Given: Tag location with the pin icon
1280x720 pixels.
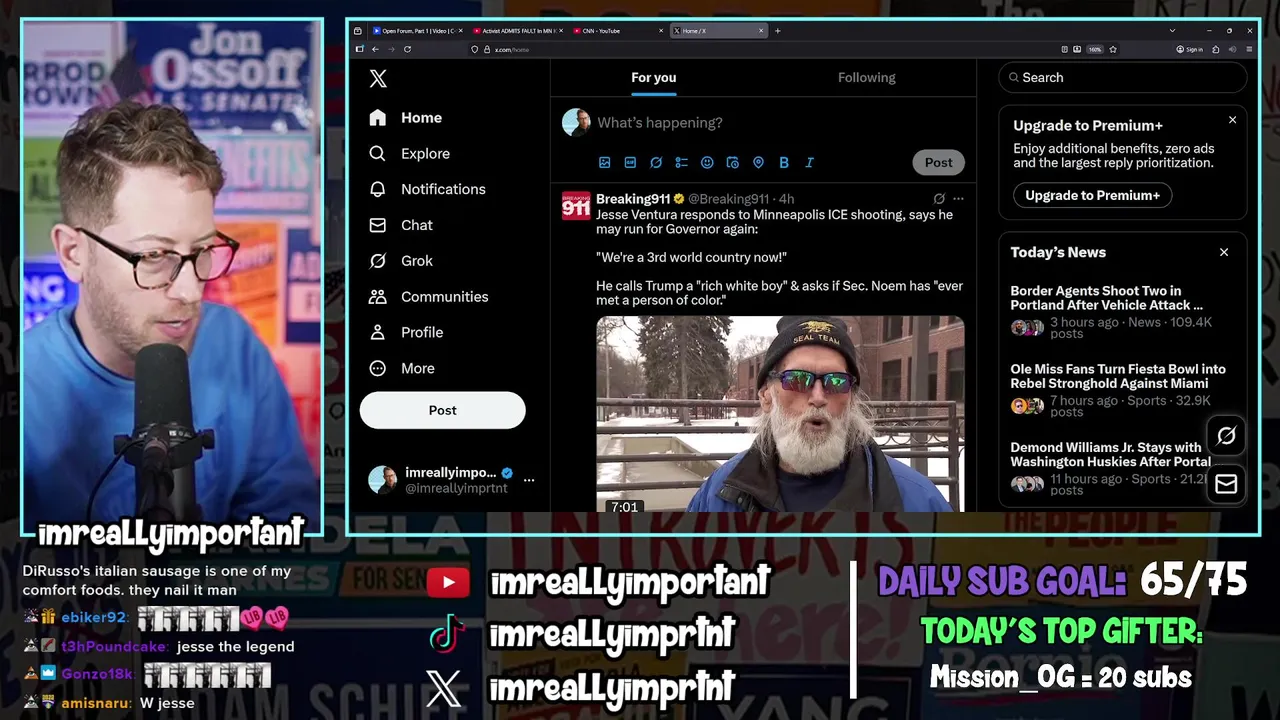Looking at the screenshot, I should (758, 162).
